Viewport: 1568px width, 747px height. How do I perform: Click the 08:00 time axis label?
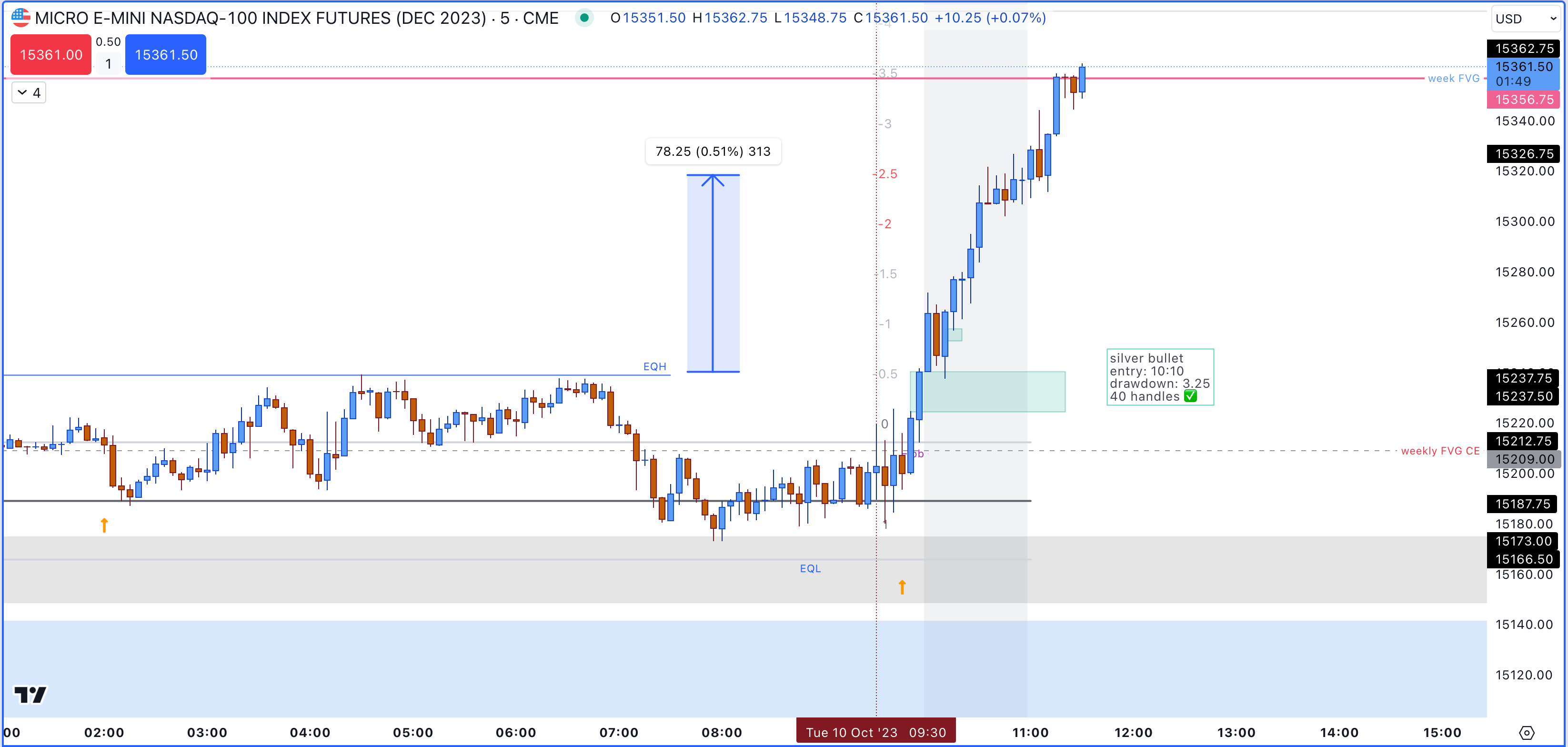pyautogui.click(x=722, y=733)
